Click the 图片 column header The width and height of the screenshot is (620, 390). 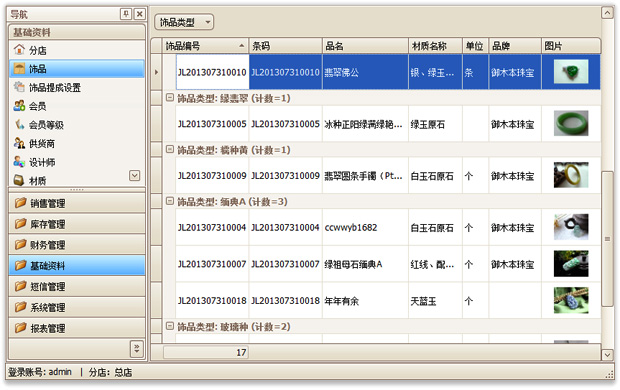click(x=571, y=46)
